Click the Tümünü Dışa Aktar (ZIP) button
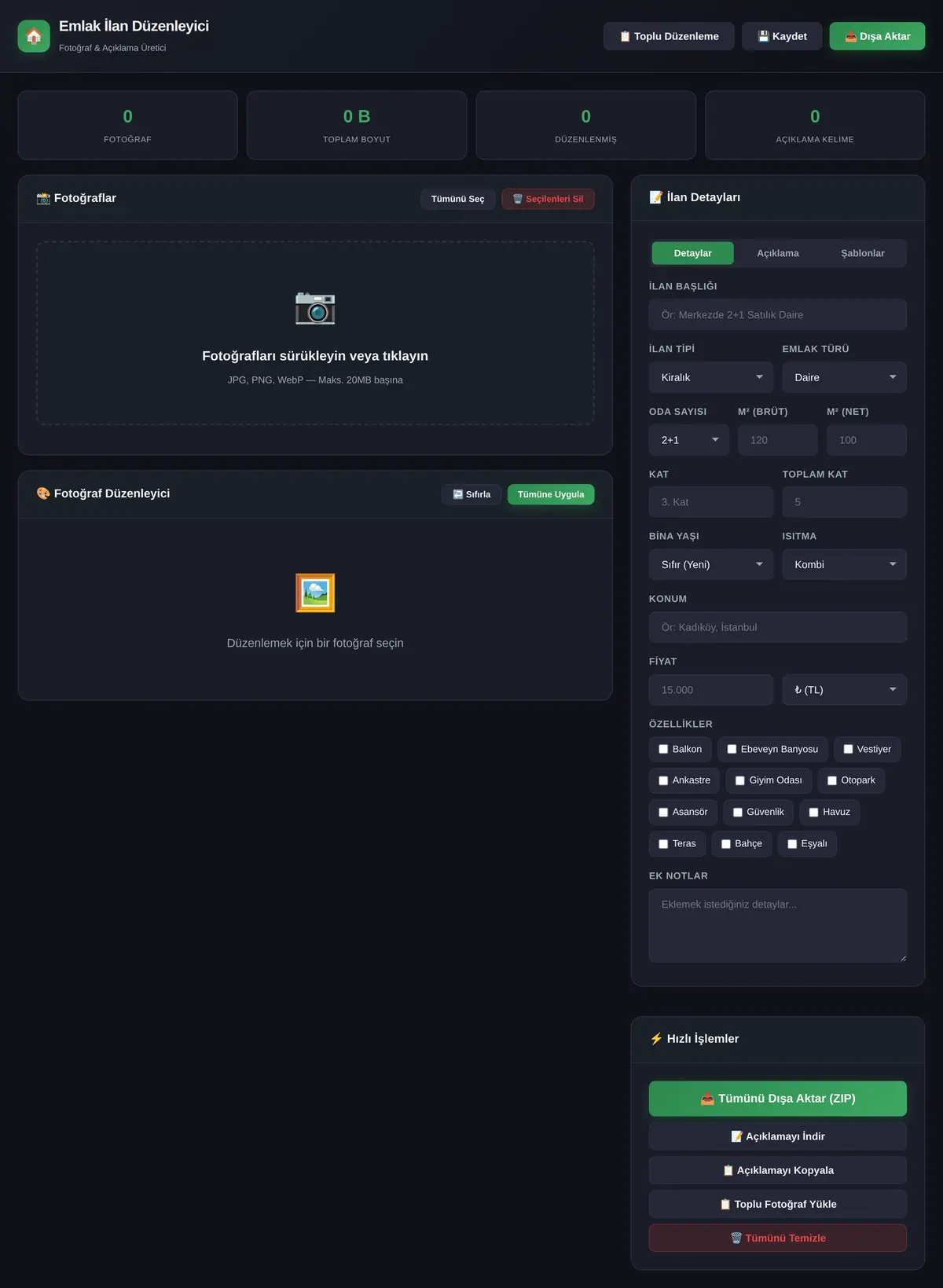Screen dimensions: 943x1288 point(778,1099)
